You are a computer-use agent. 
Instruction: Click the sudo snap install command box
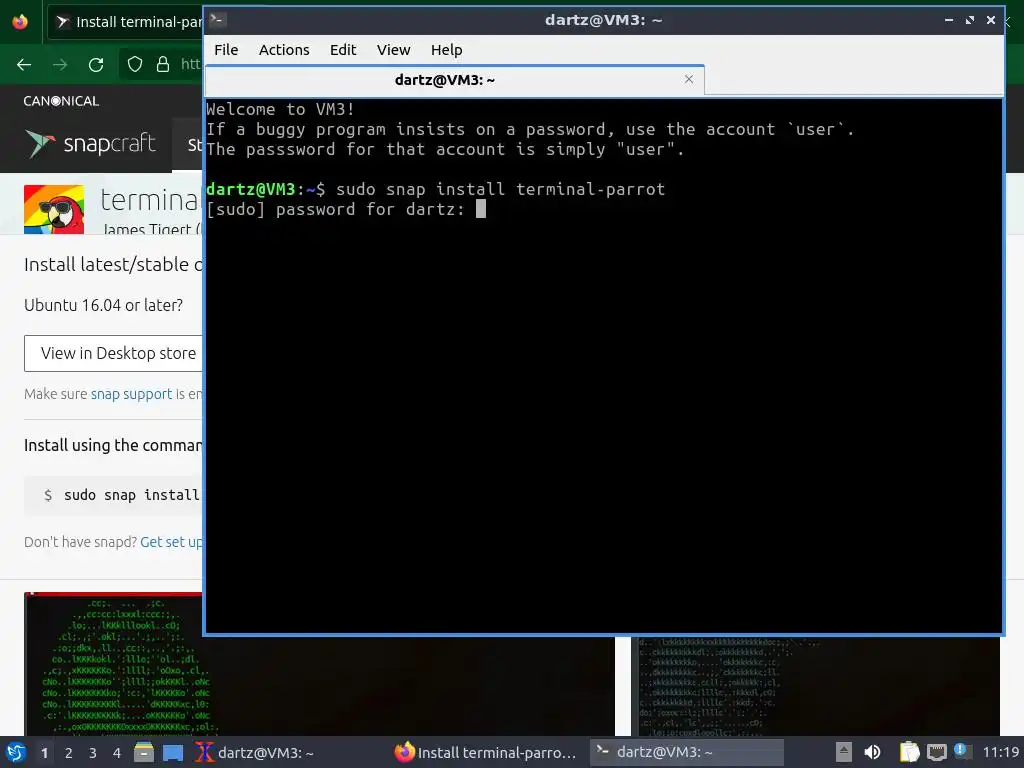114,495
